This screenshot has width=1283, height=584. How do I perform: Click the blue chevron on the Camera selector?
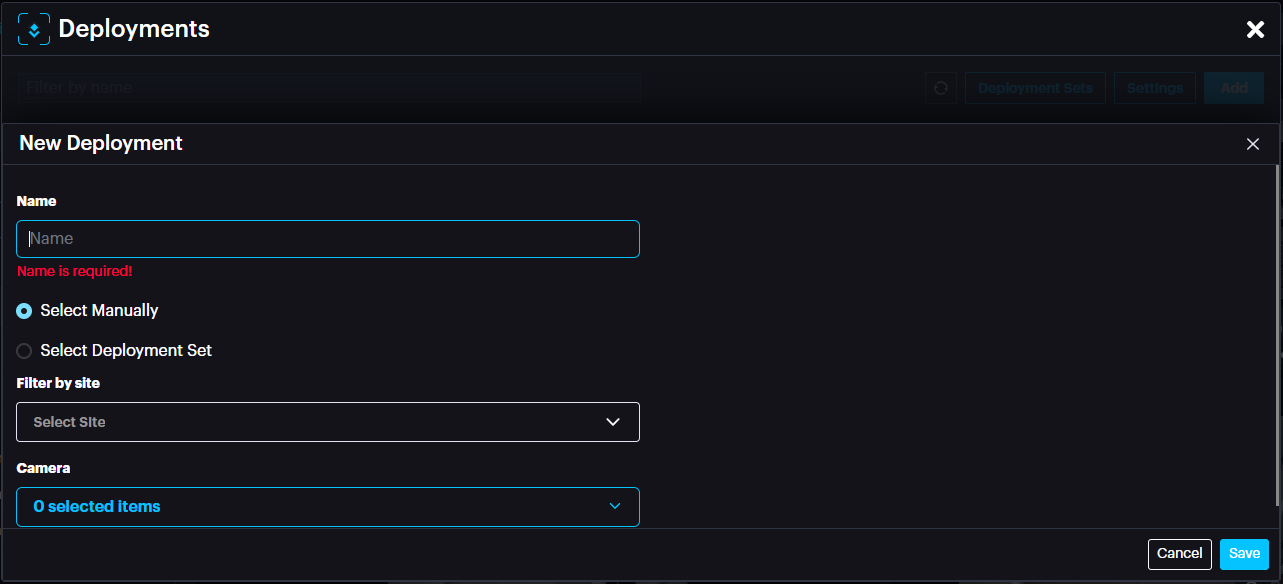click(x=615, y=506)
